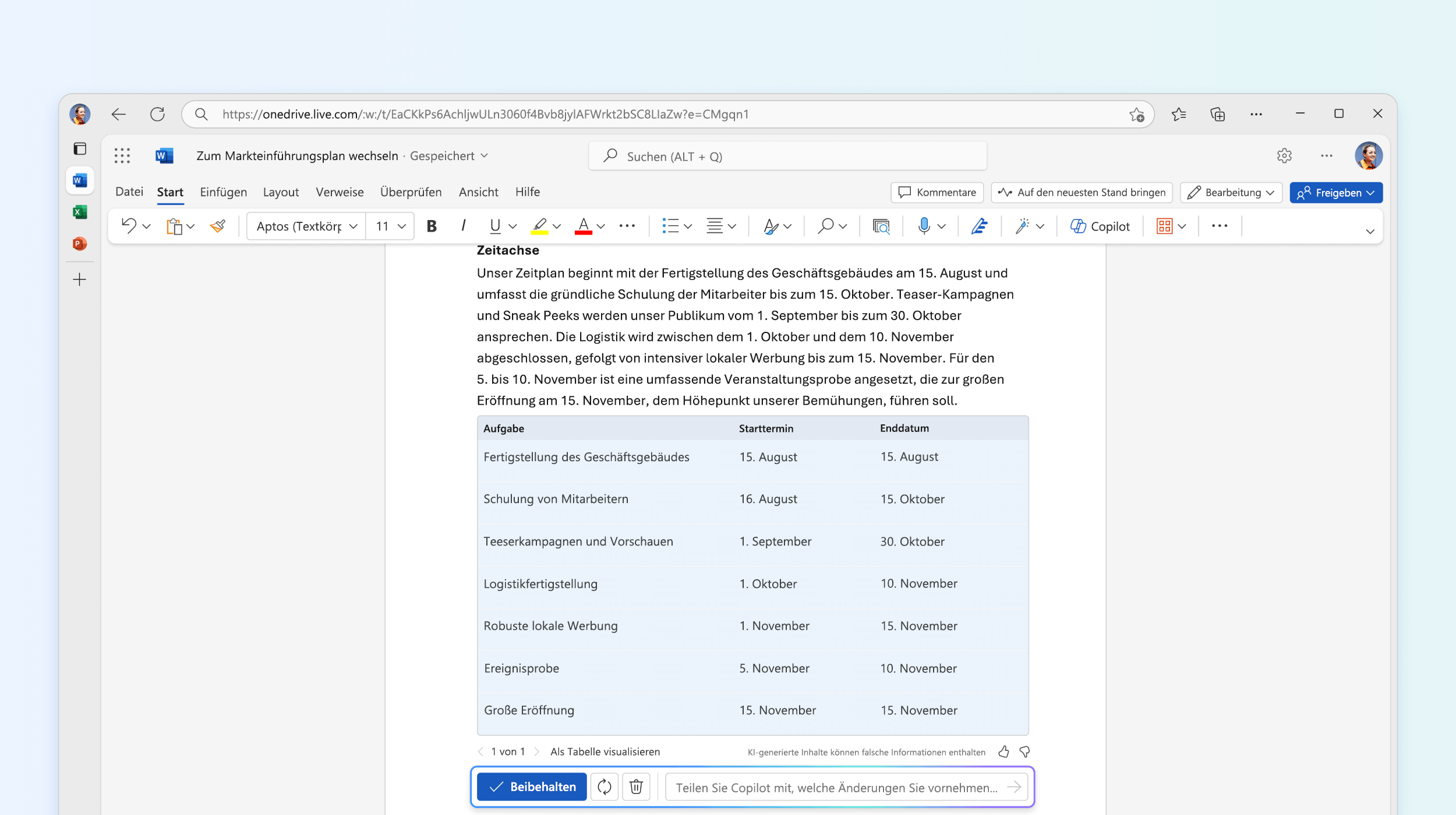Start Dictate with microphone icon
Image resolution: width=1456 pixels, height=815 pixels.
[924, 226]
